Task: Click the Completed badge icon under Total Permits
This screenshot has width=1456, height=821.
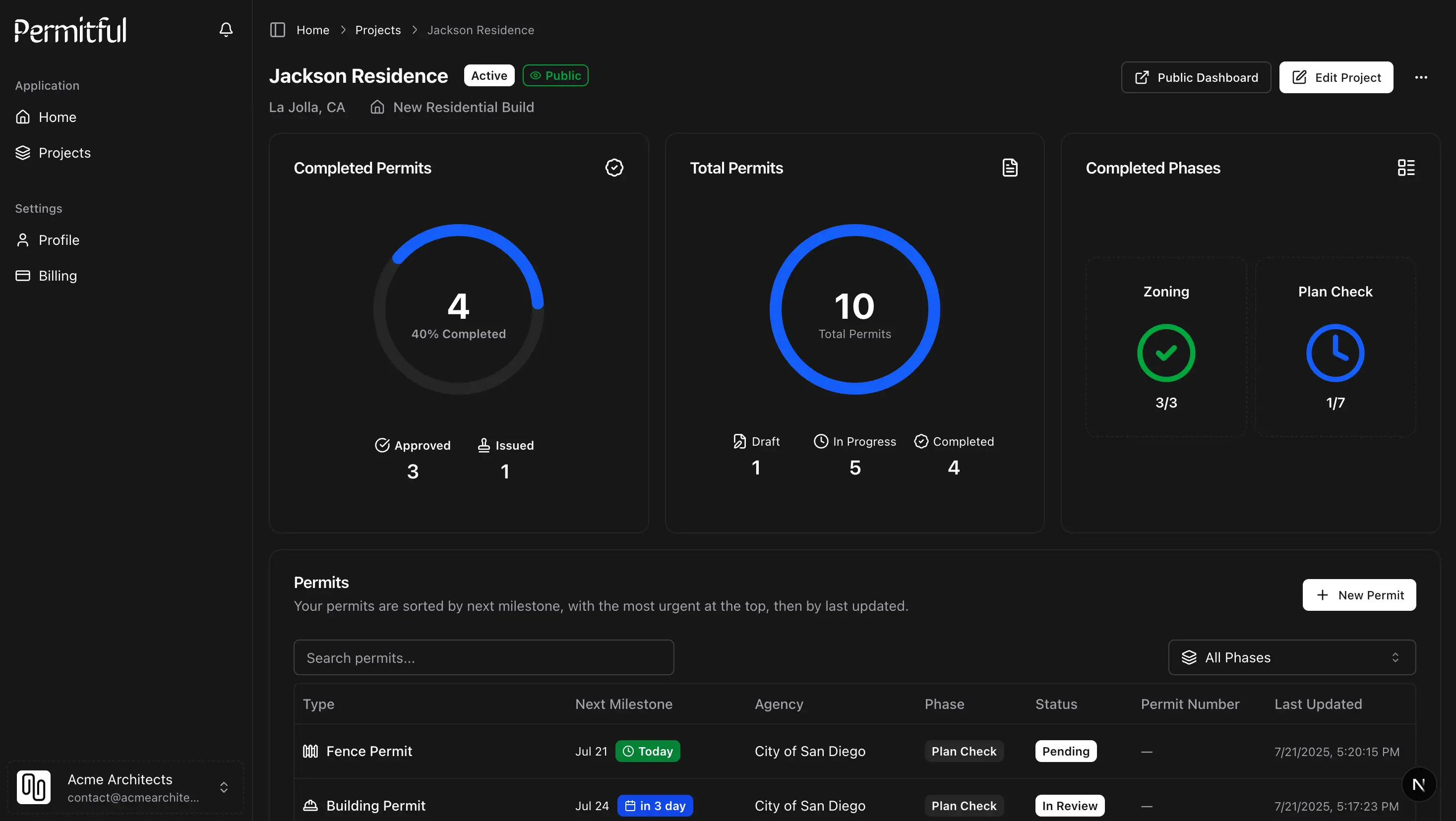Action: 921,441
